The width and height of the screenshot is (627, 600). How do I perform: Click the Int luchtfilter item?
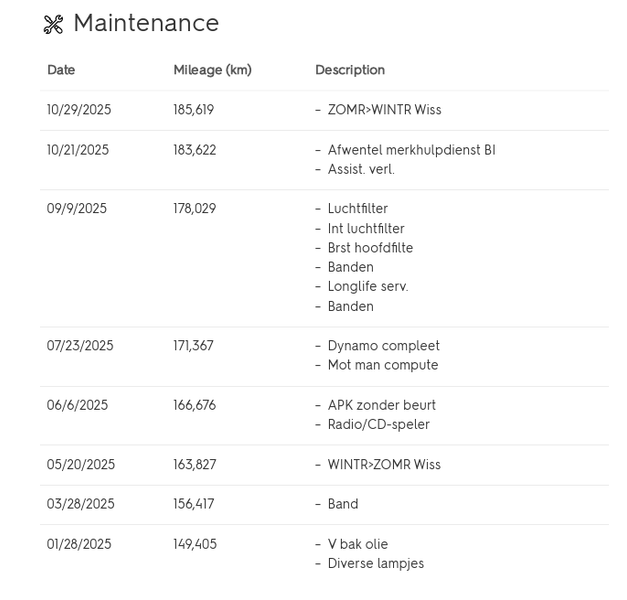pos(366,229)
